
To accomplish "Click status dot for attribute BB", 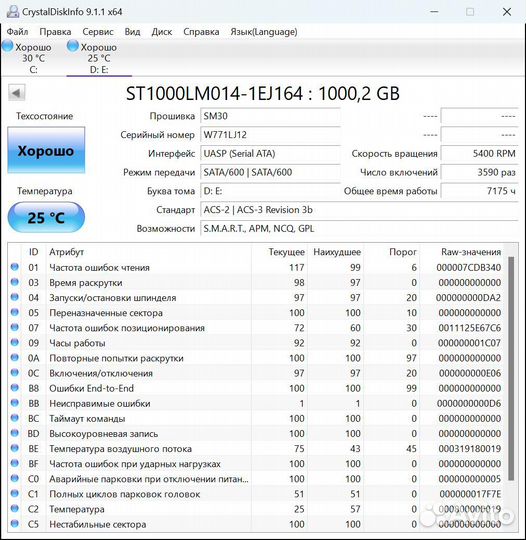I will (14, 403).
